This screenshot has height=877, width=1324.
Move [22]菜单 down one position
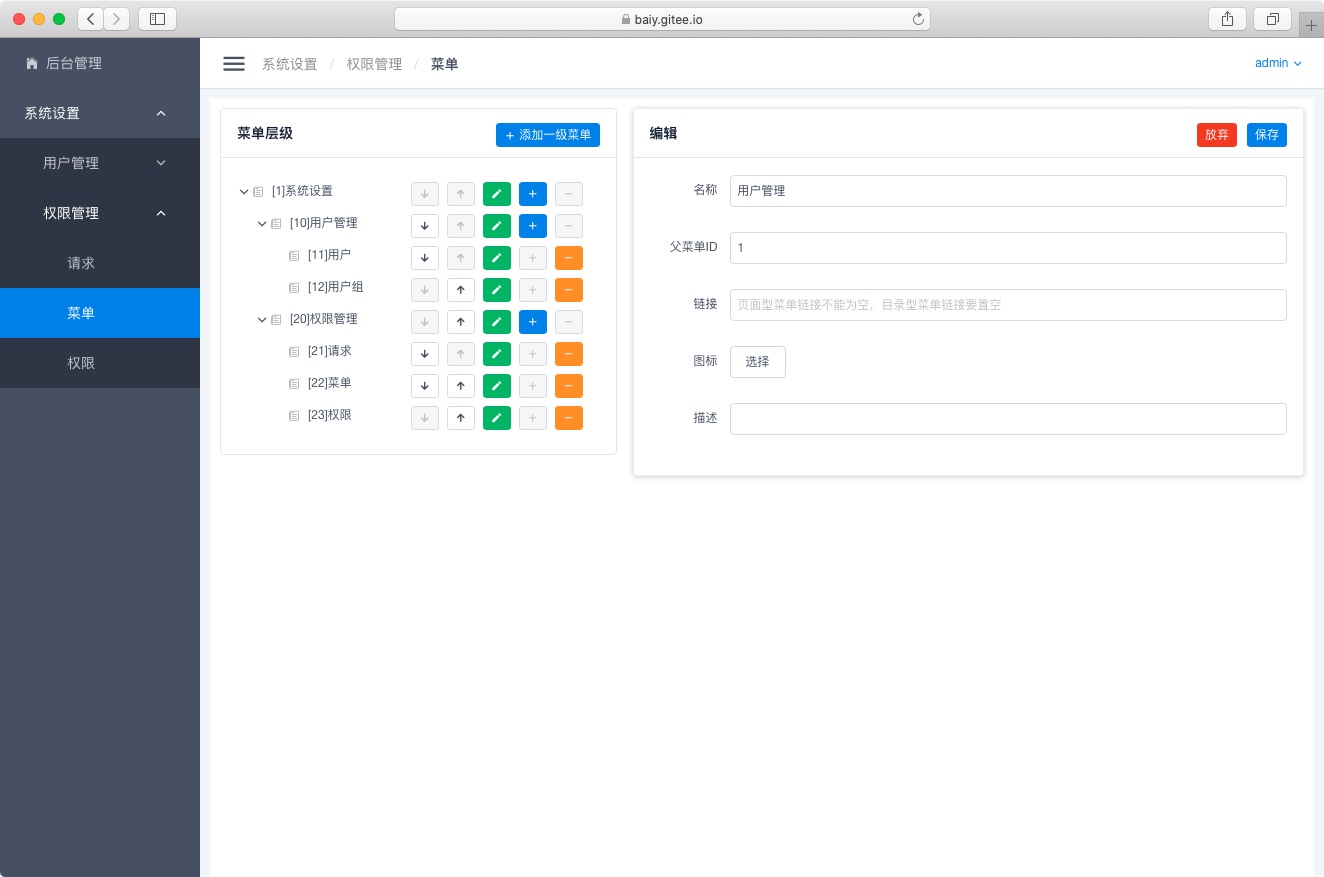click(x=425, y=386)
